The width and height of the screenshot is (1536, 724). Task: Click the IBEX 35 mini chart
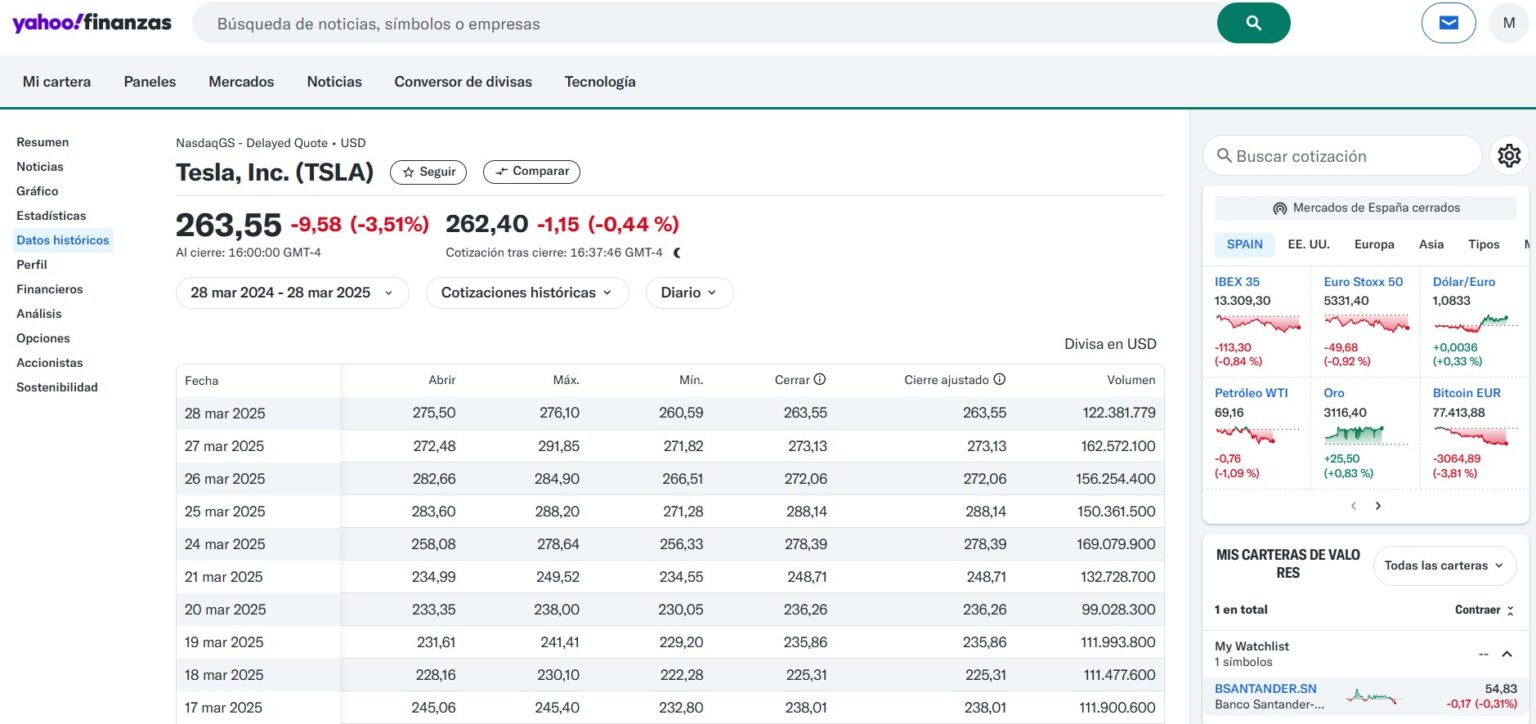click(1258, 323)
